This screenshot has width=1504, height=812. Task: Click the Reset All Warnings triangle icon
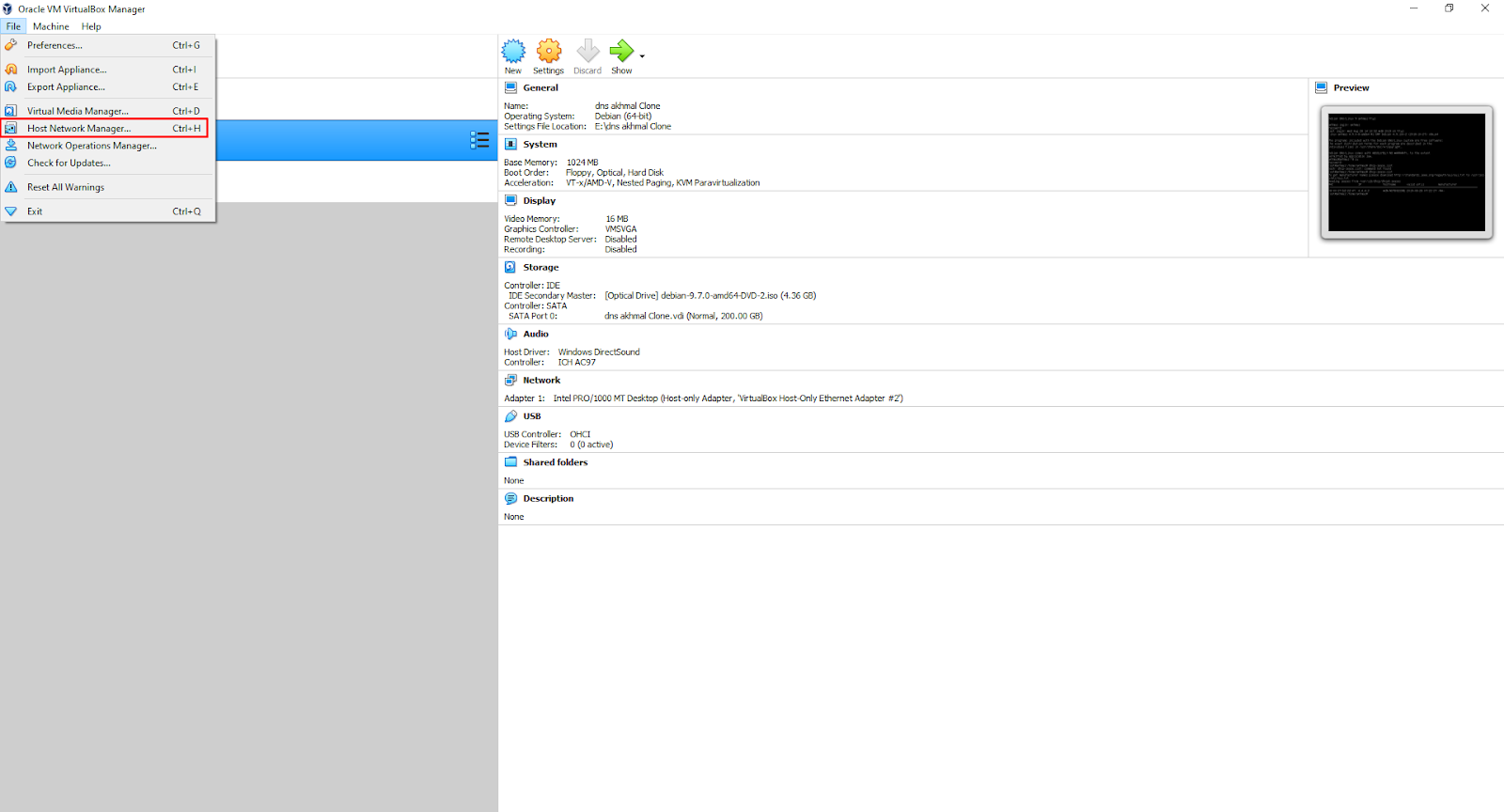tap(11, 187)
